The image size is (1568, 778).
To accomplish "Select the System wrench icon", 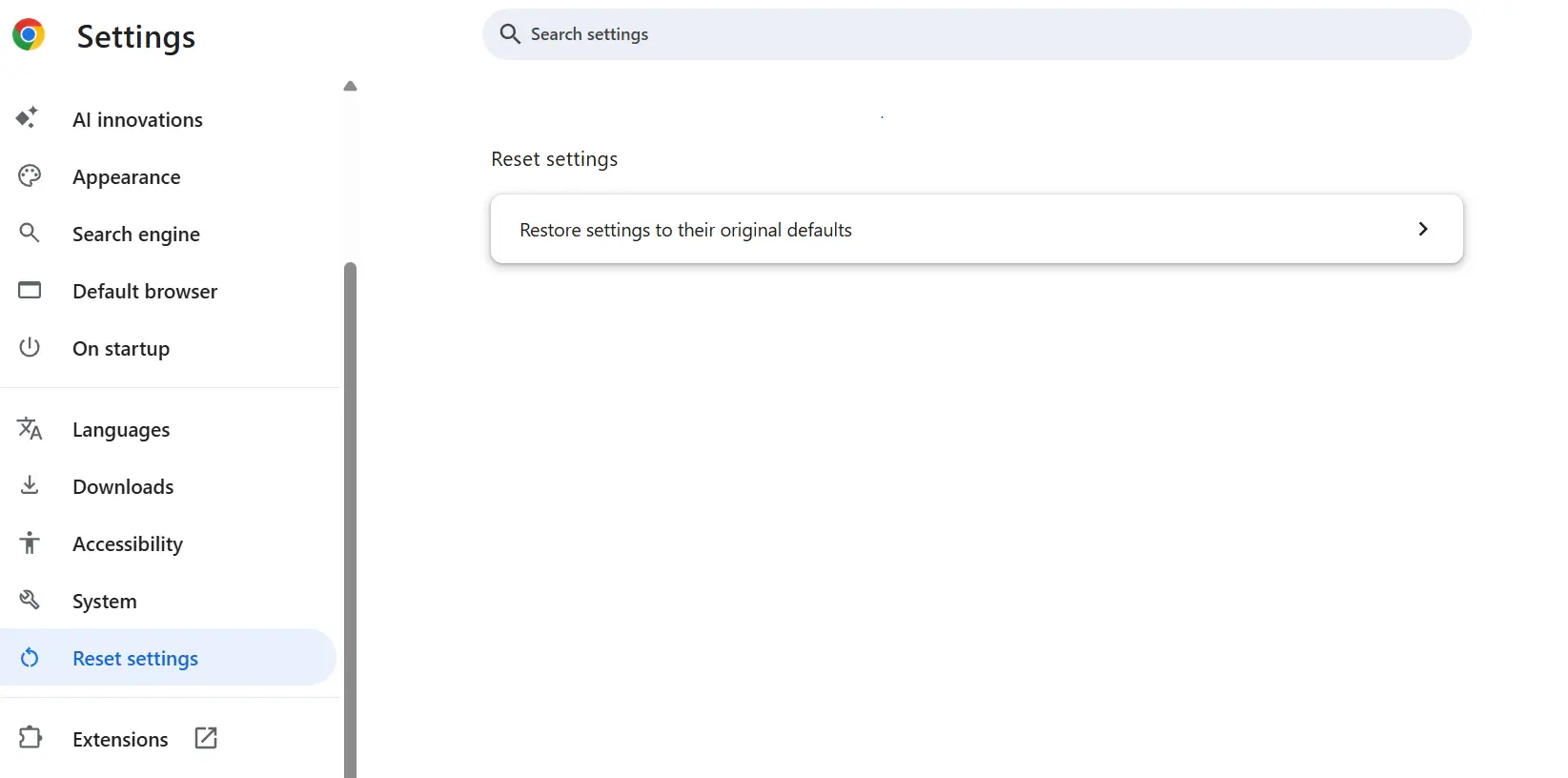I will click(29, 600).
